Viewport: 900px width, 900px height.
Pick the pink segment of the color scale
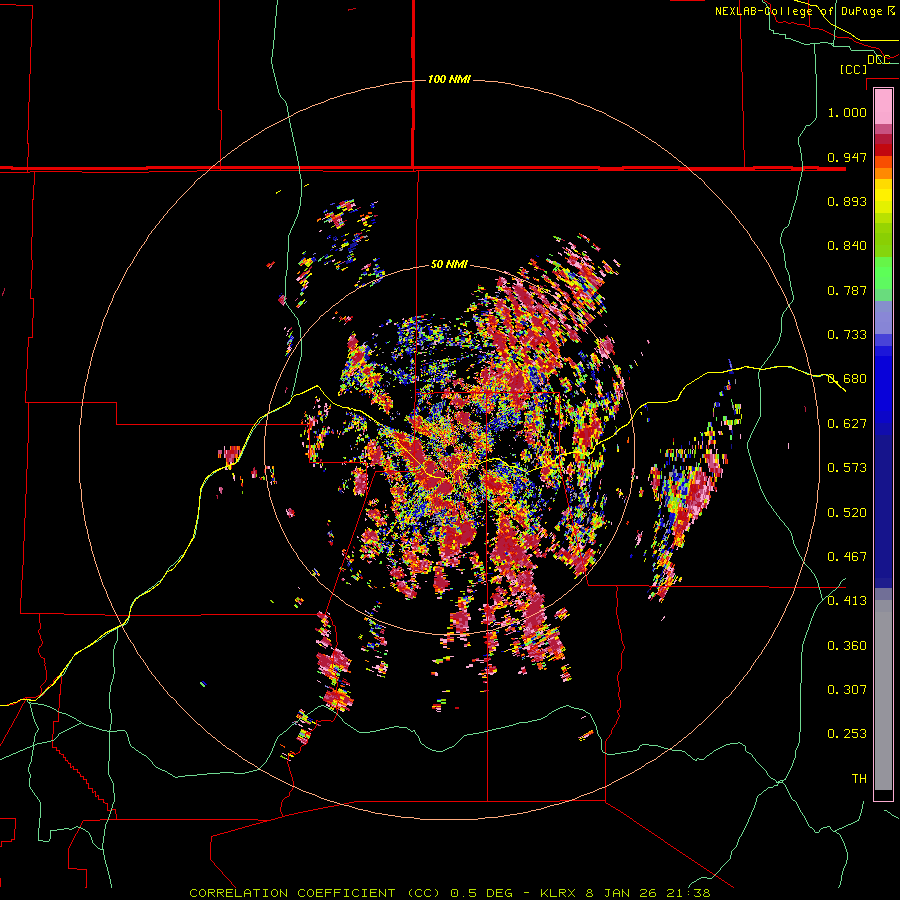pyautogui.click(x=883, y=106)
